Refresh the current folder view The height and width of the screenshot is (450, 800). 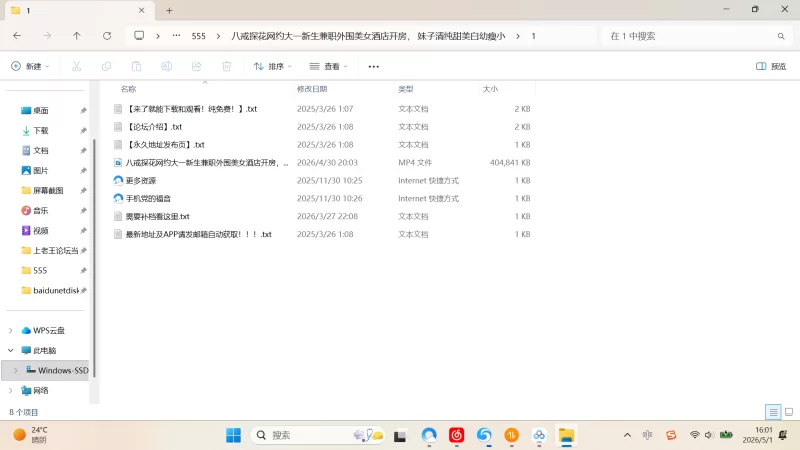107,36
